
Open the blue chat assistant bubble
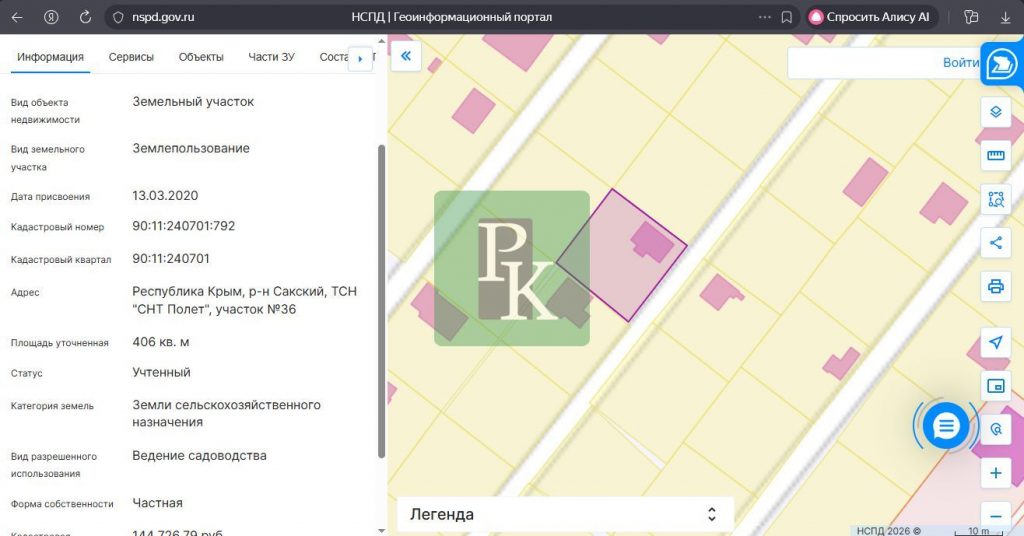[945, 427]
